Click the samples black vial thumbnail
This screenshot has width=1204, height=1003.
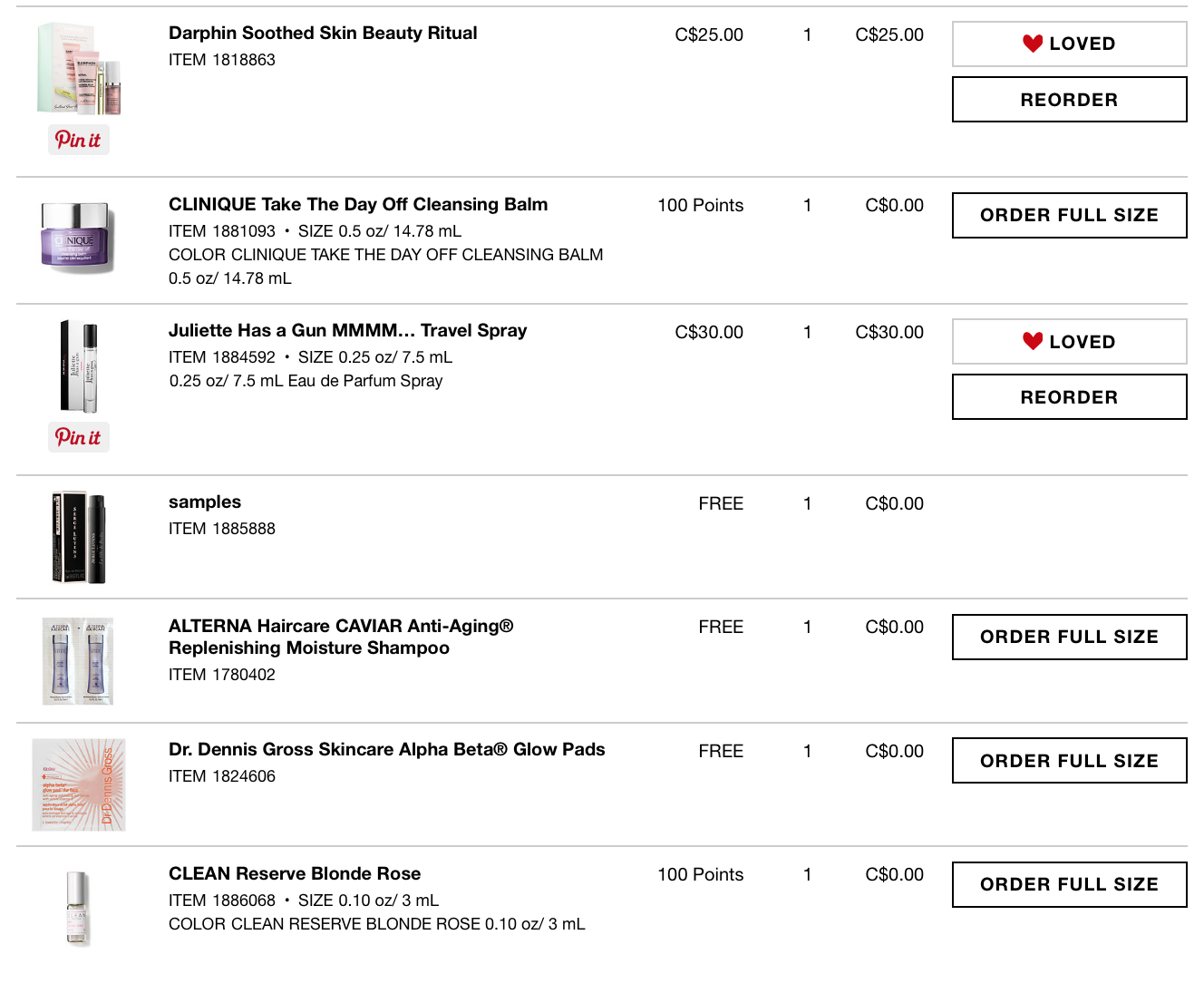79,537
